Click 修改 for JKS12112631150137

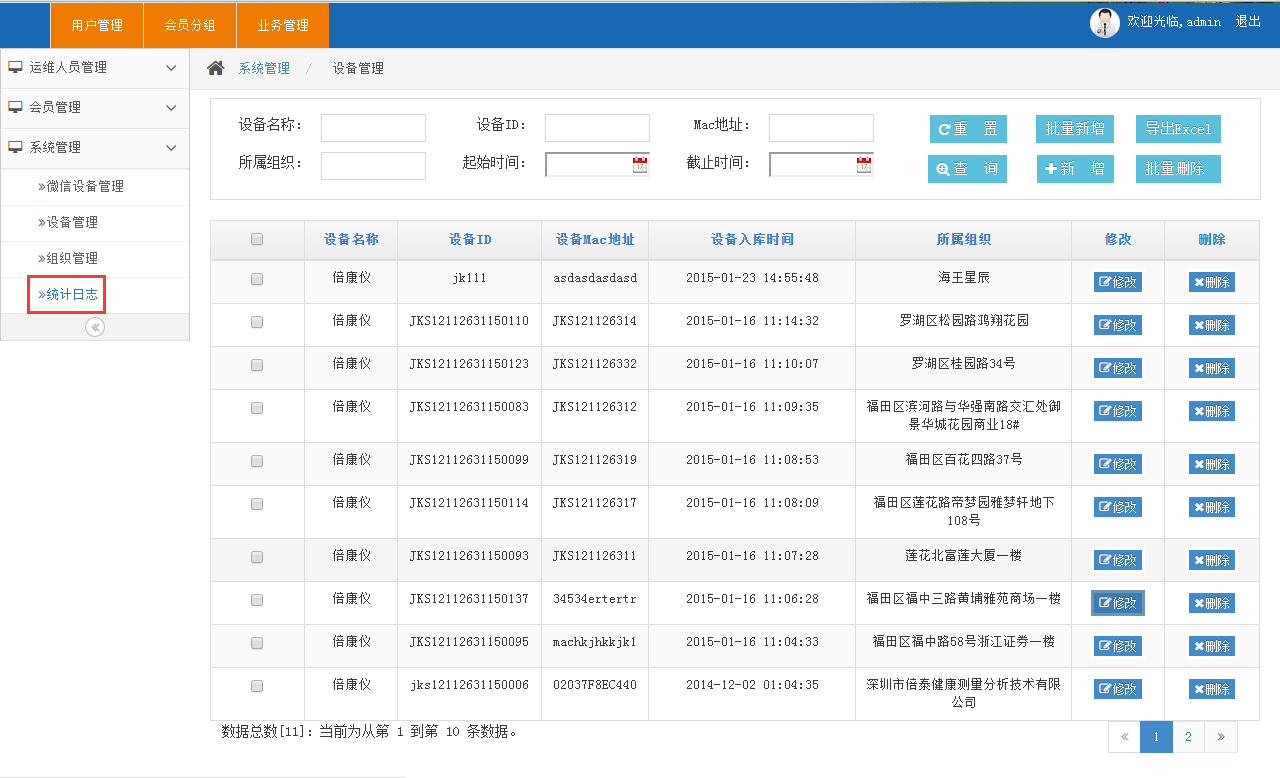tap(1118, 603)
